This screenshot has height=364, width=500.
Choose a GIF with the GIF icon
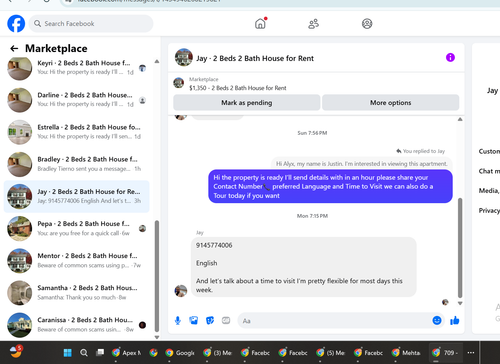tap(226, 321)
